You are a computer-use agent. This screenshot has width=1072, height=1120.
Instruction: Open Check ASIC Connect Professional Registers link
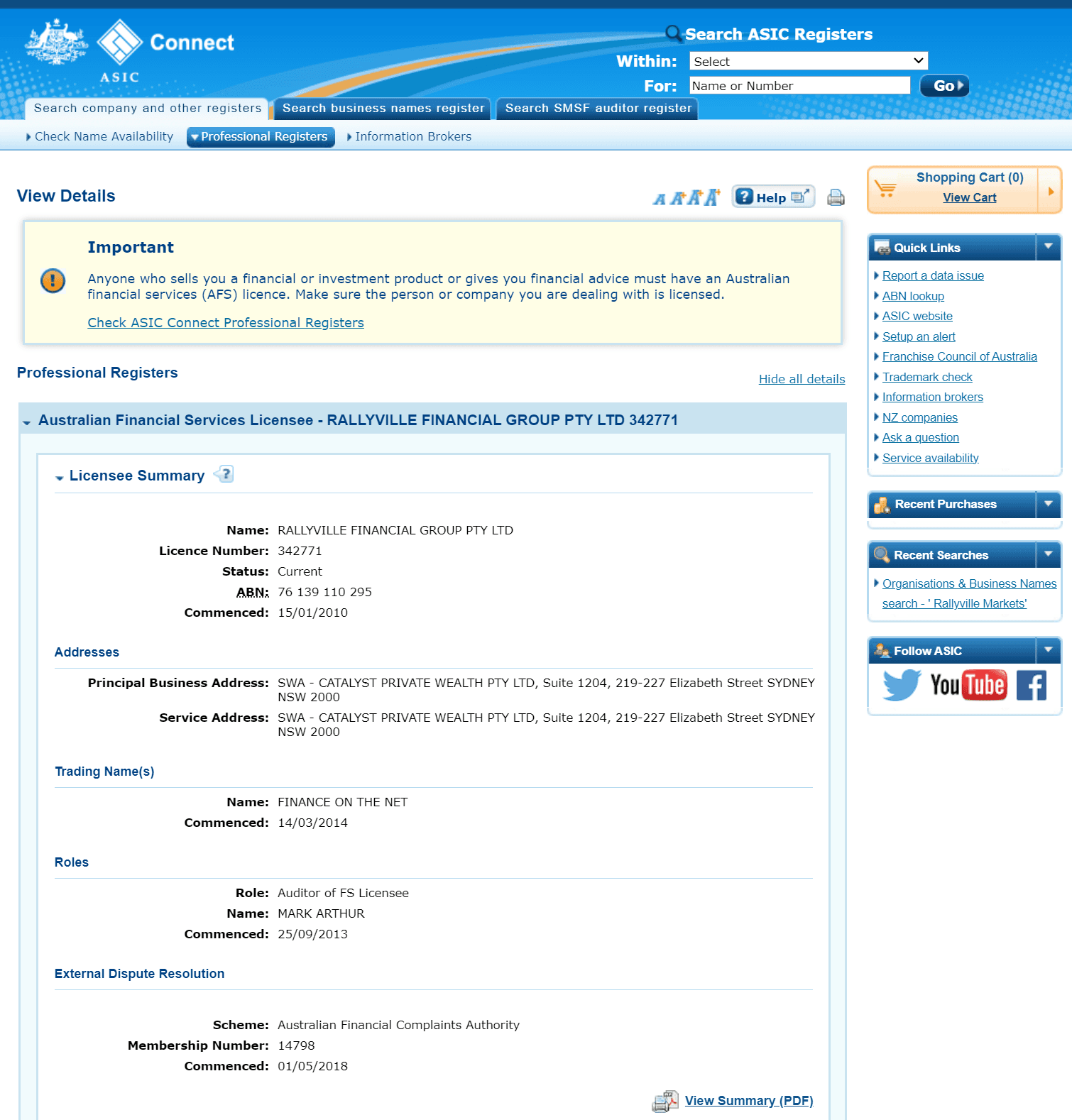click(x=226, y=323)
